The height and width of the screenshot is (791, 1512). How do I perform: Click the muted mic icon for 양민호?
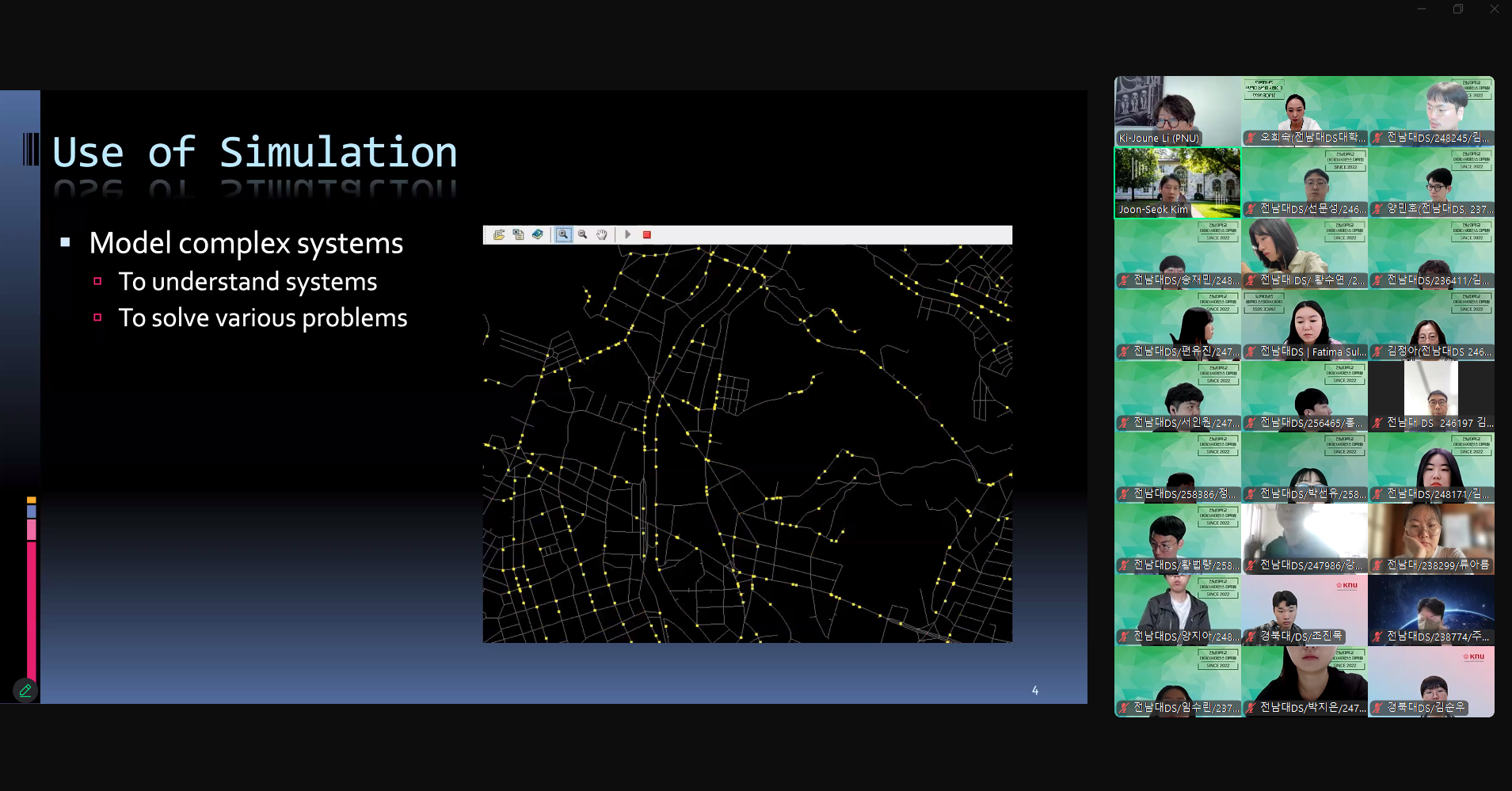point(1377,209)
